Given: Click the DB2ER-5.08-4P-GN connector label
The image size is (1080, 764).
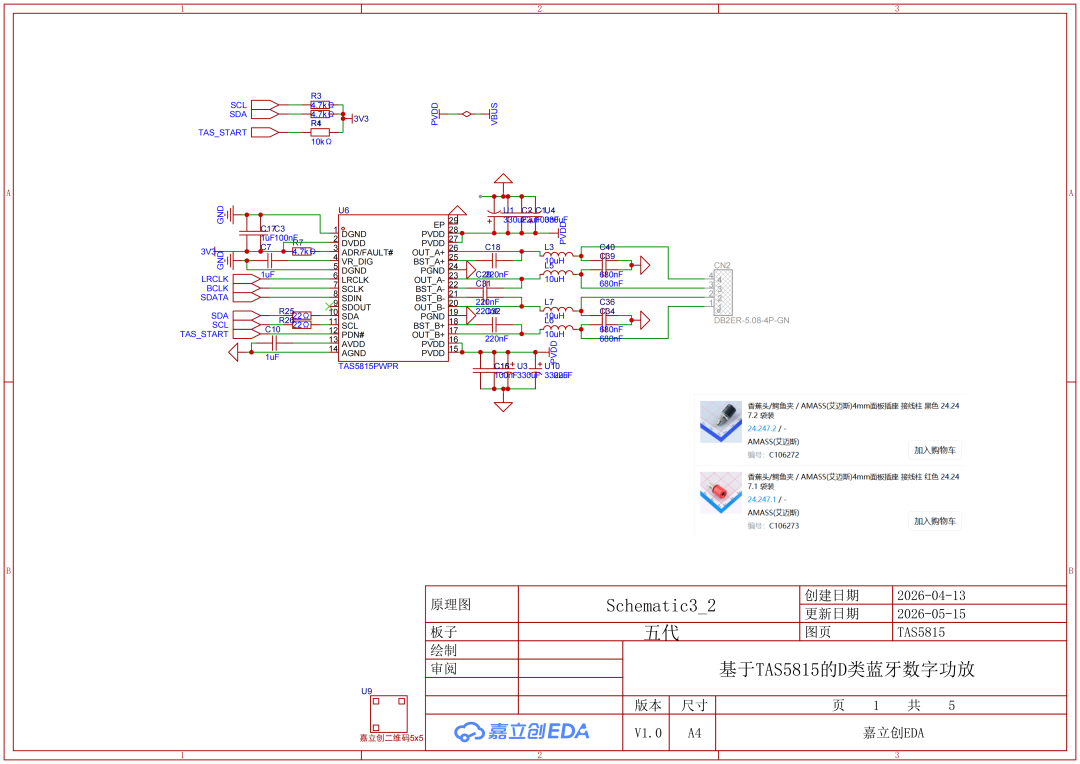Looking at the screenshot, I should point(751,320).
